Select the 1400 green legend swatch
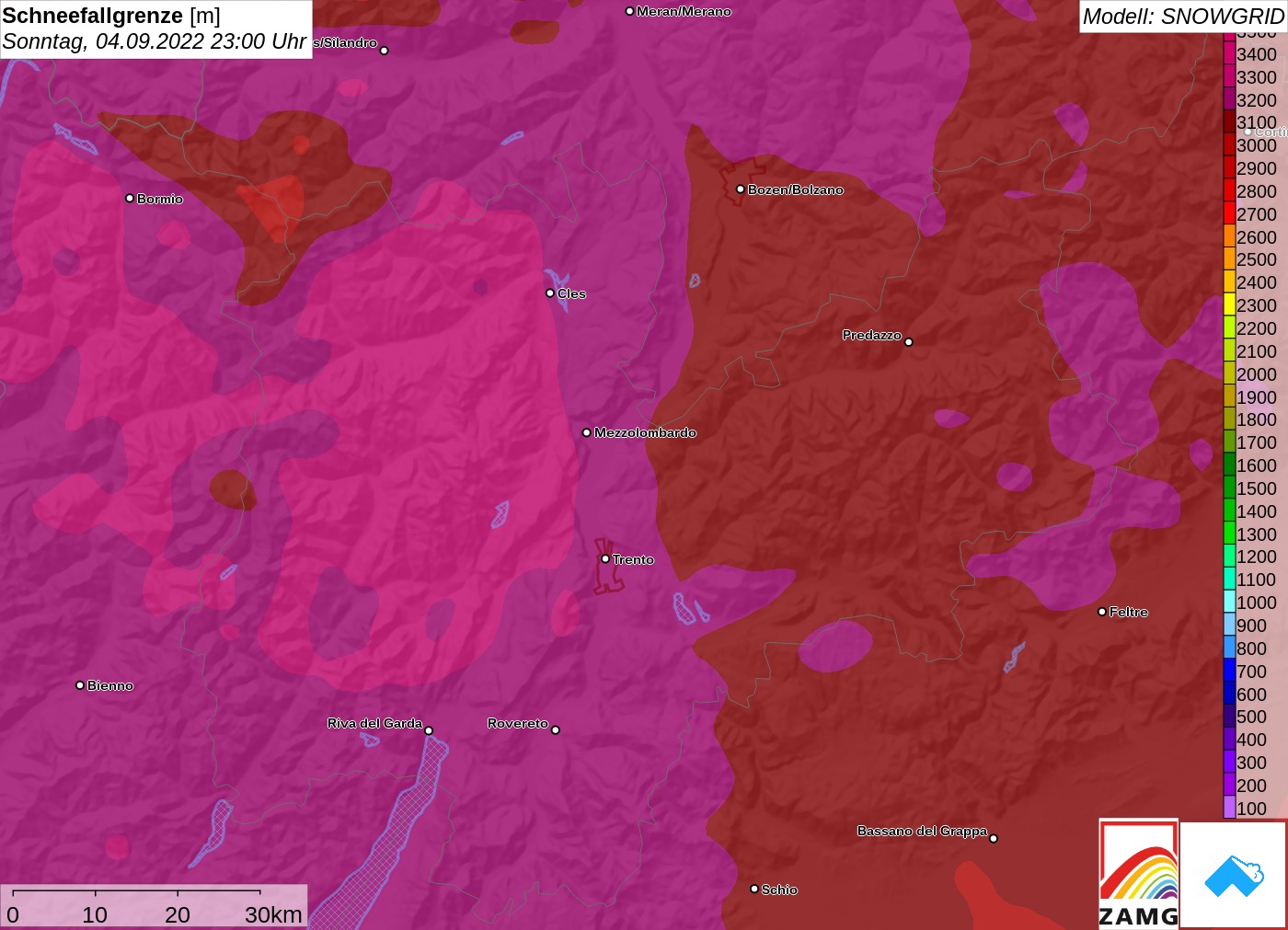This screenshot has width=1288, height=930. point(1229,510)
